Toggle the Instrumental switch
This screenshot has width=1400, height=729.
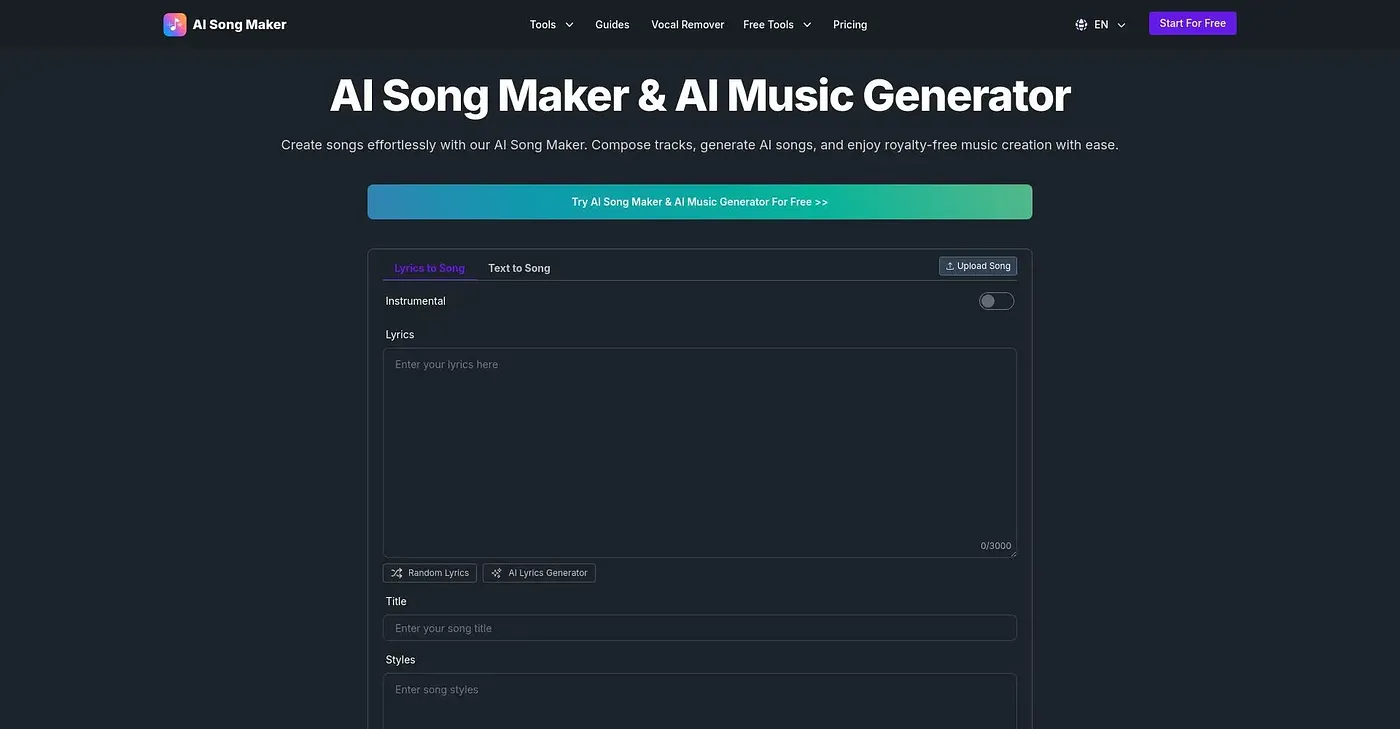pos(996,301)
